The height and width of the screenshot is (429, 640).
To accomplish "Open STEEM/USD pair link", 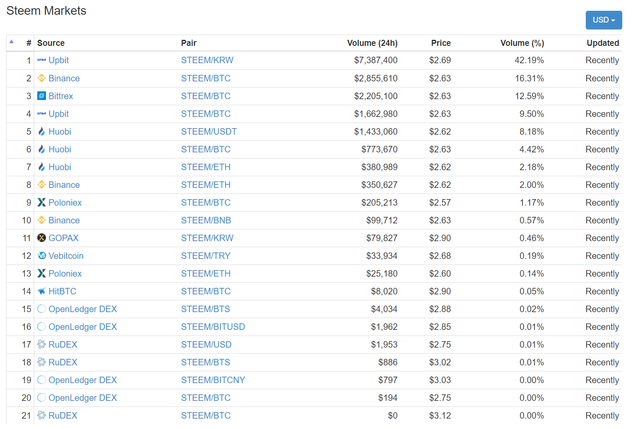I will [206, 345].
